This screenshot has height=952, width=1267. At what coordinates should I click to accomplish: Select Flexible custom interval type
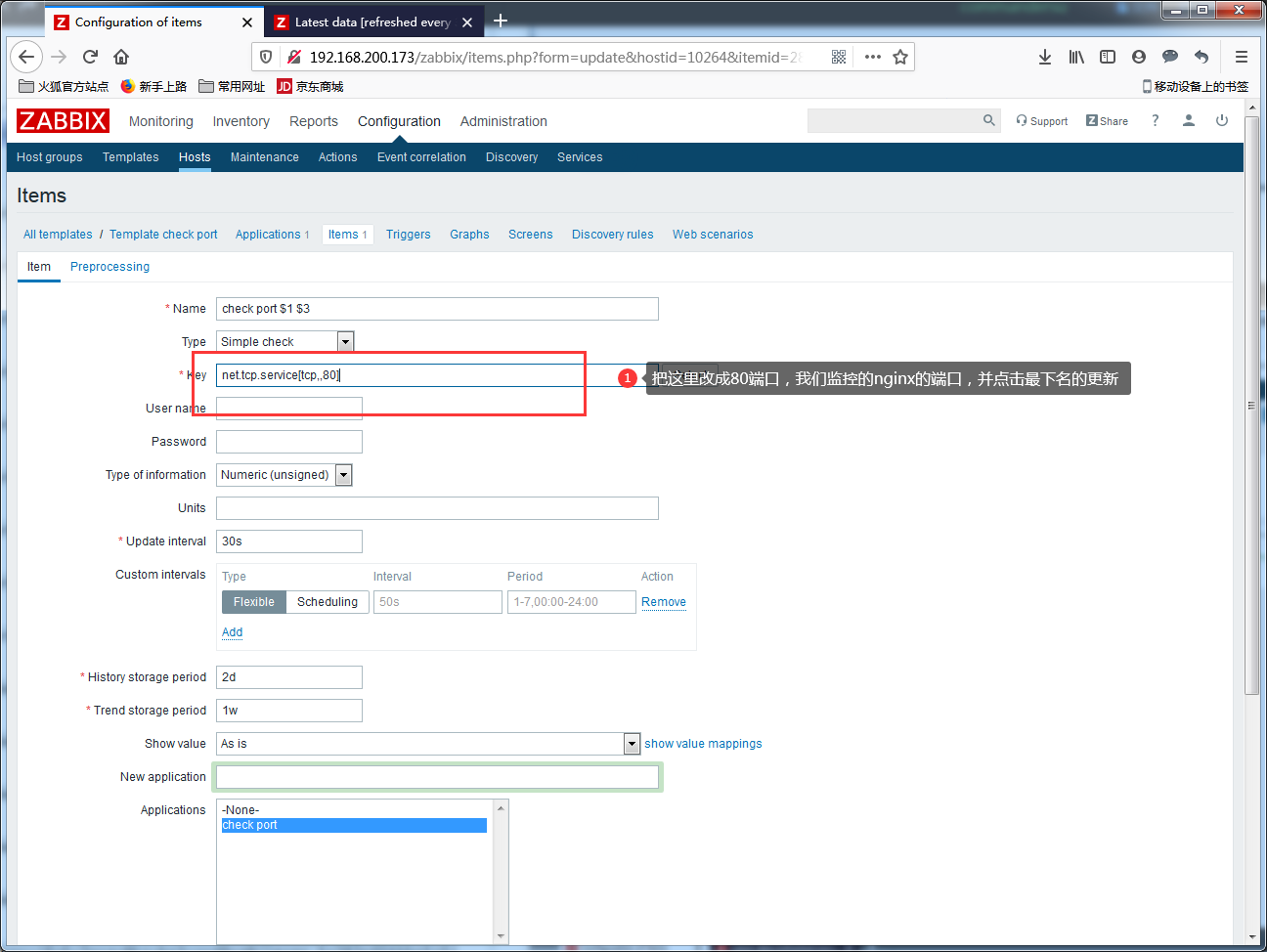[x=254, y=602]
